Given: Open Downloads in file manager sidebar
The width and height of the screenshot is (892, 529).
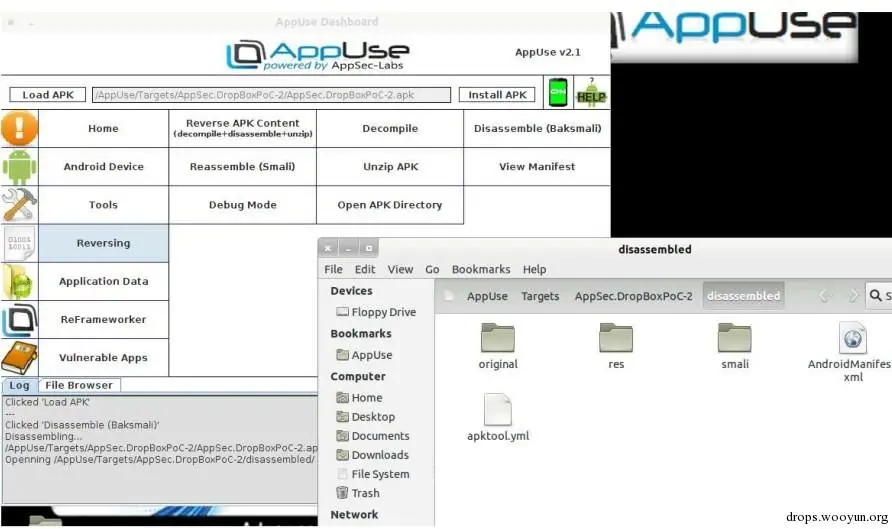Looking at the screenshot, I should click(x=372, y=455).
